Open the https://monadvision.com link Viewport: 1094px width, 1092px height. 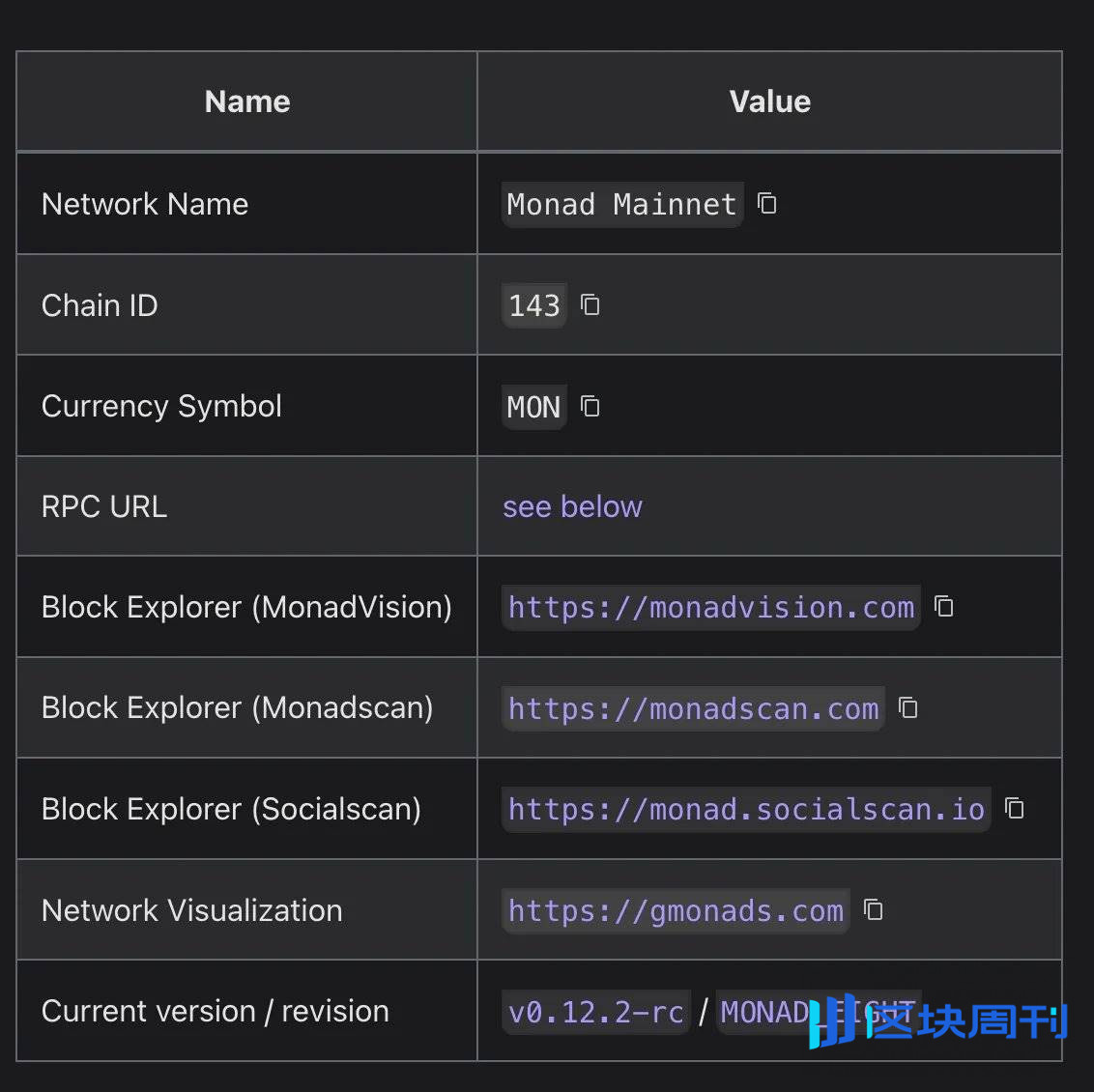click(x=710, y=608)
